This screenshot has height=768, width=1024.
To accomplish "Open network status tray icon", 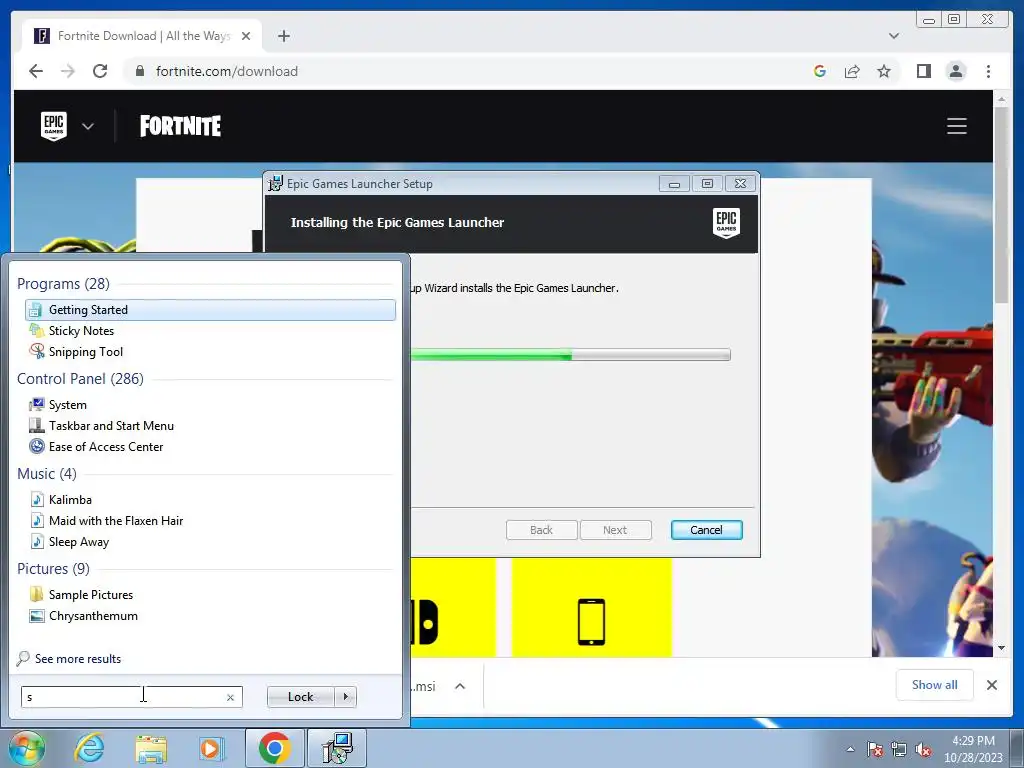I will click(899, 749).
